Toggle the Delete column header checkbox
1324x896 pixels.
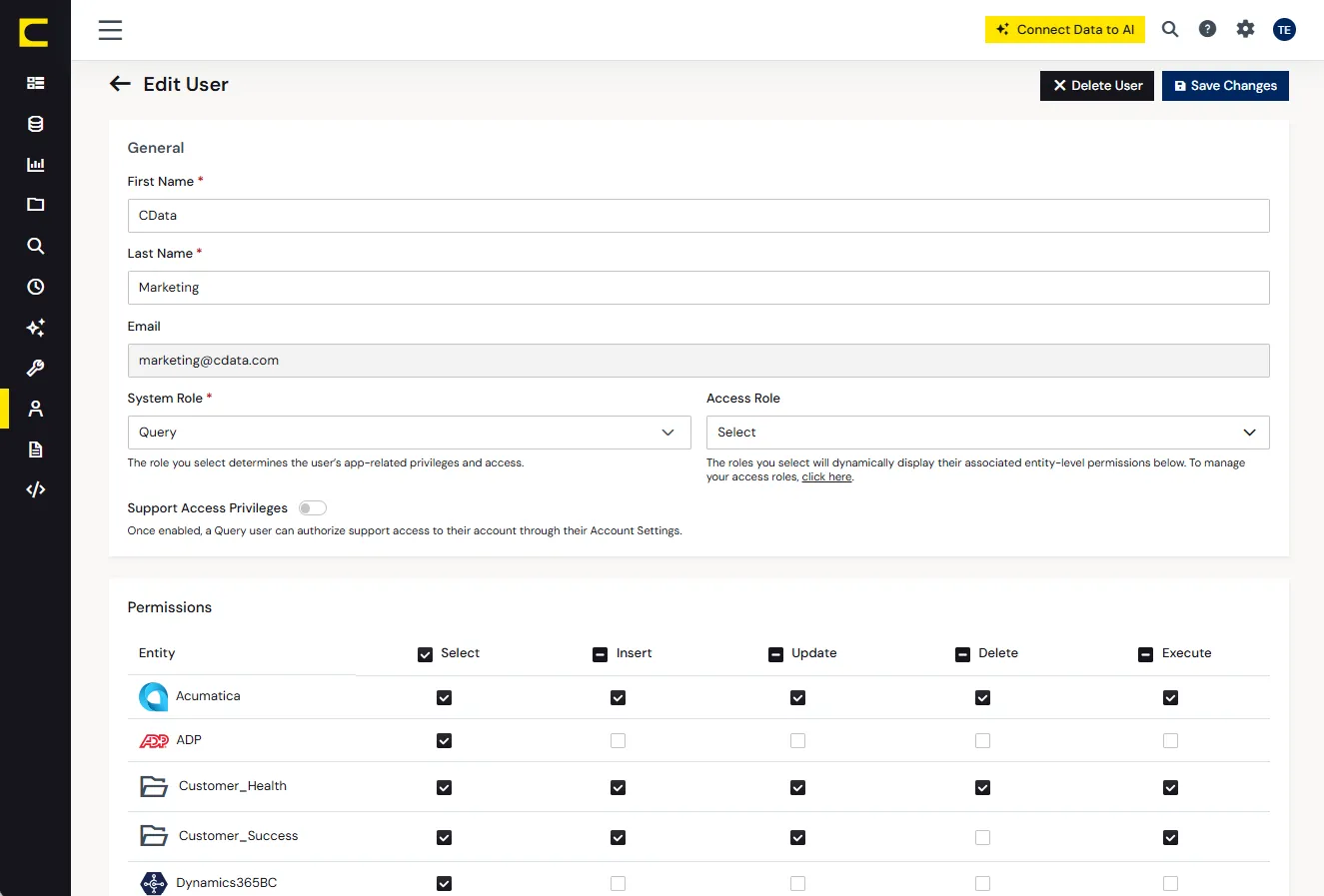[x=962, y=654]
